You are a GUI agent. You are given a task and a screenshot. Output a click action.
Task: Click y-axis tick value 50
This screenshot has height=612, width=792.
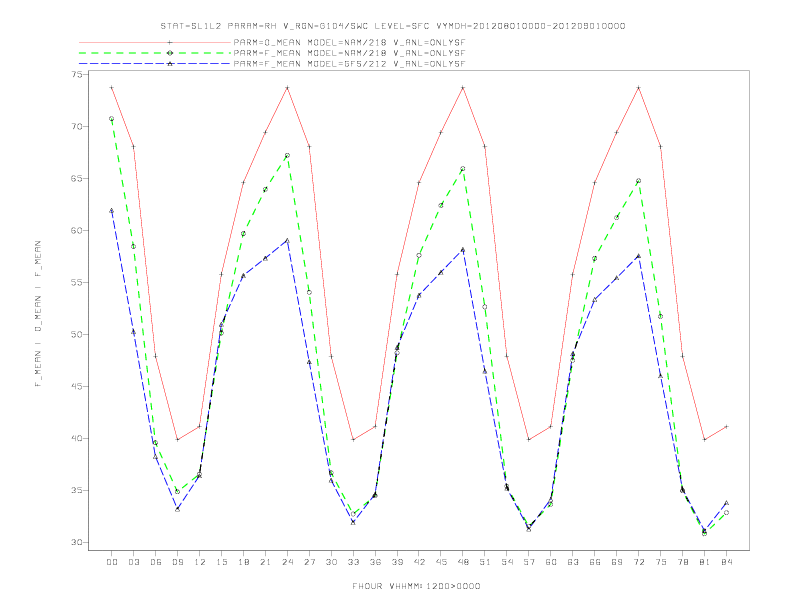click(77, 334)
